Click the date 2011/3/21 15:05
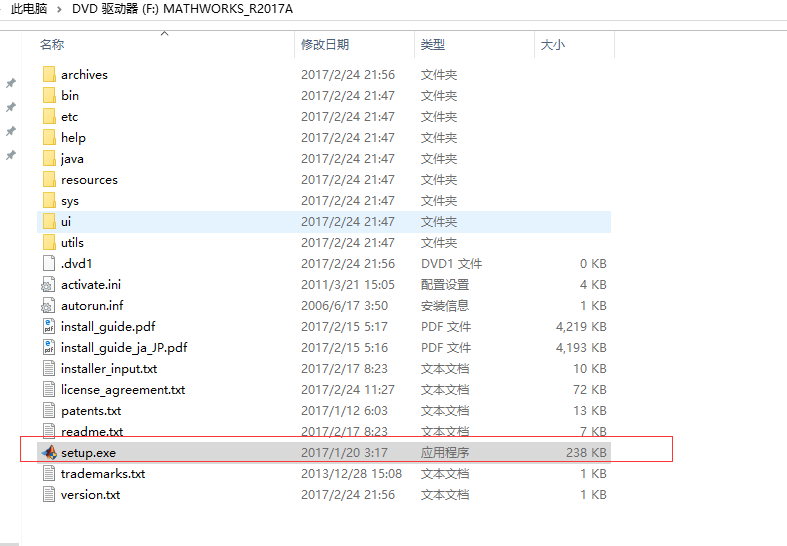Screen dimensions: 787x546 point(348,285)
